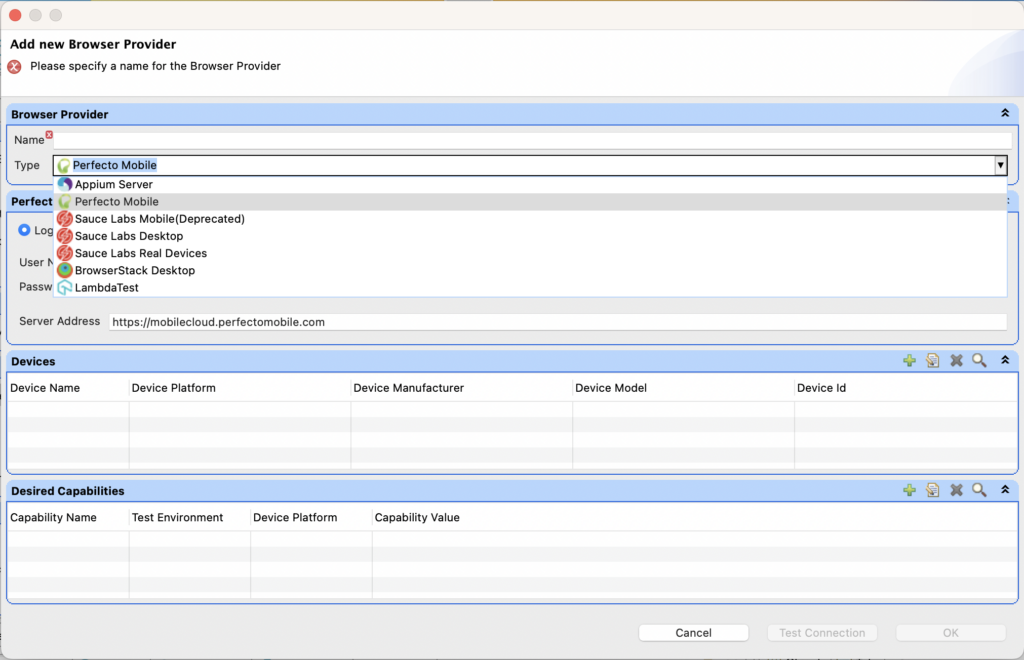Cancel the Add new Browser Provider dialog

pyautogui.click(x=693, y=632)
